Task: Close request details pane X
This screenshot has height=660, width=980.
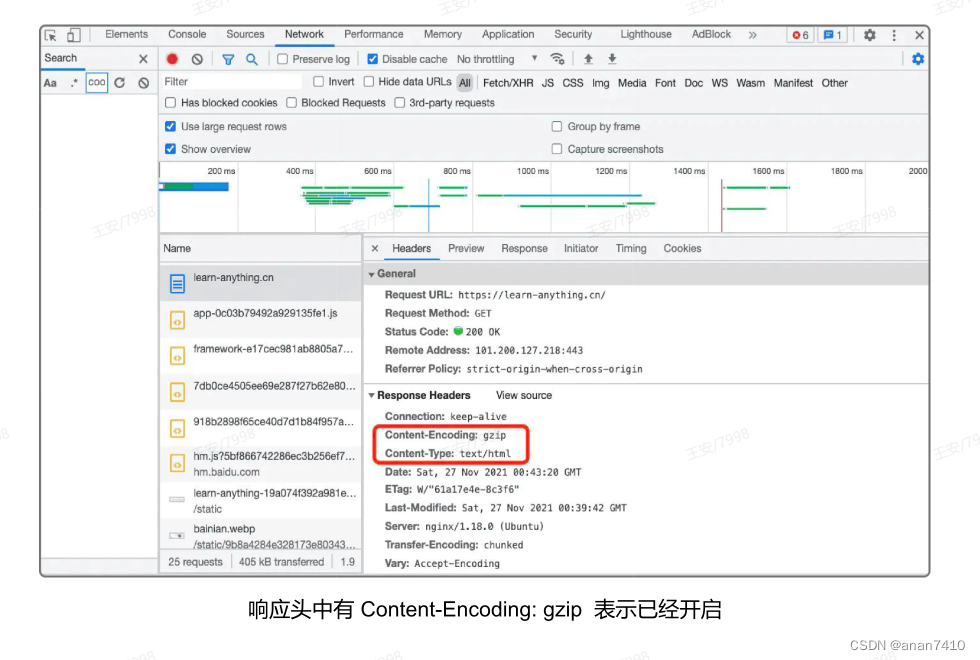Action: click(375, 248)
